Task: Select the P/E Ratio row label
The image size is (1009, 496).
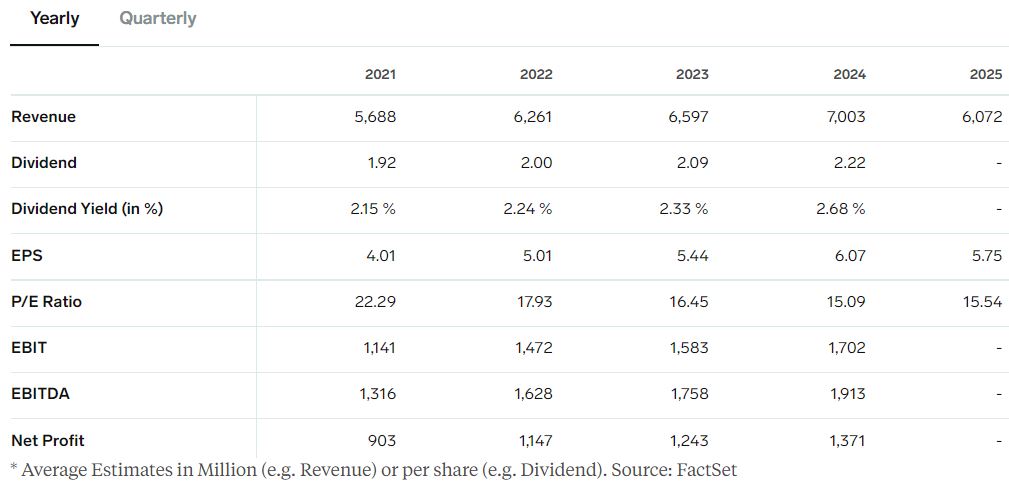Action: (46, 302)
